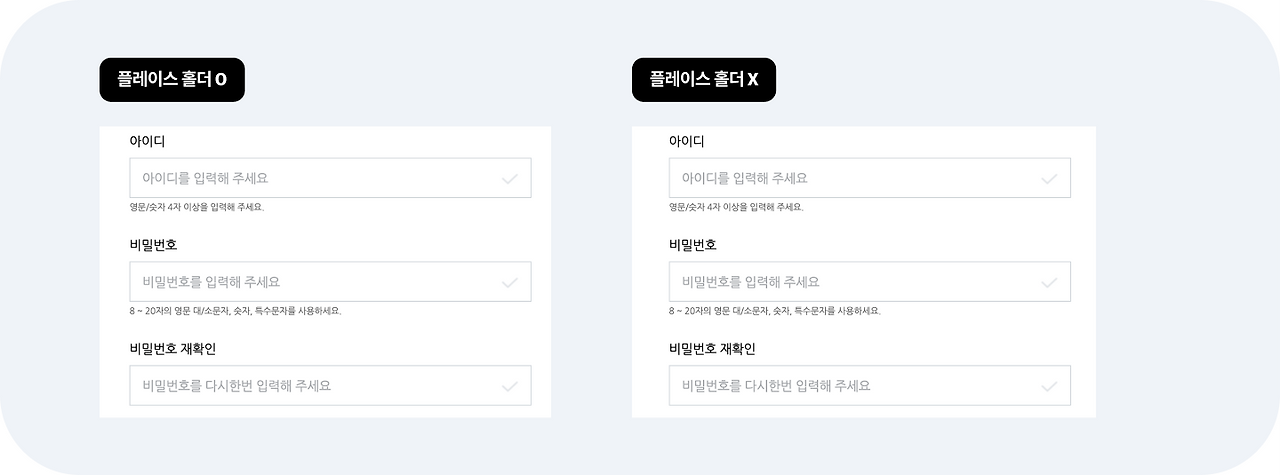
Task: Click the 영문/숫자 4자 이상 hint under 플레이스 홀더 O
Action: coord(196,207)
